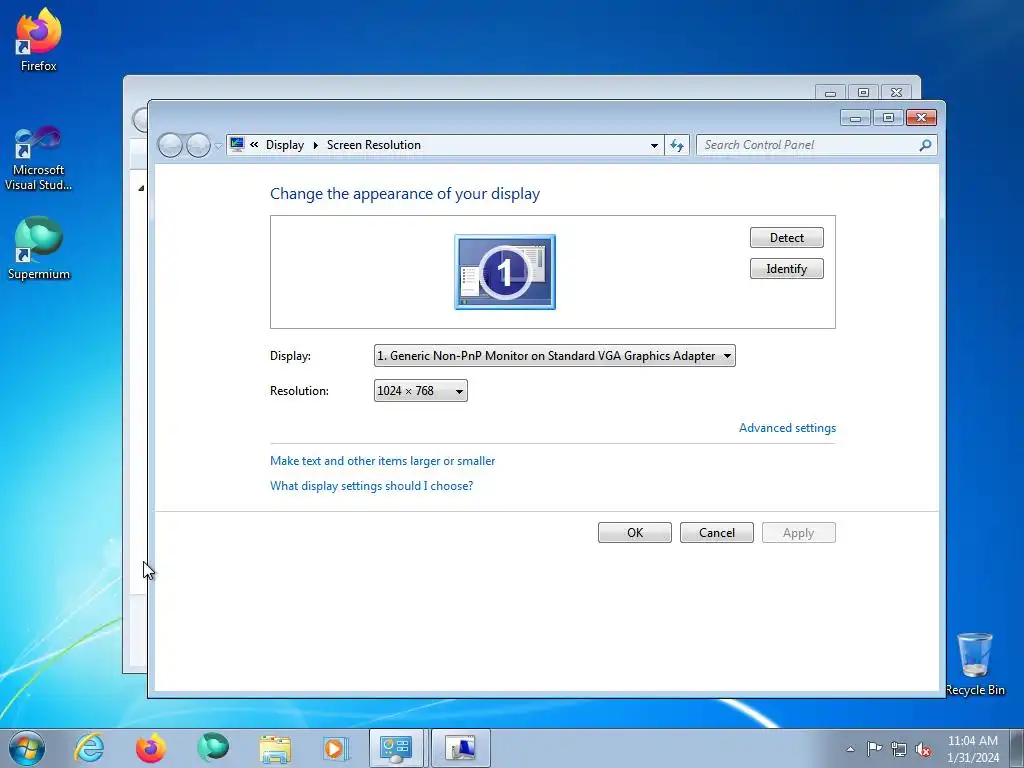Refresh the Screen Resolution page
Viewport: 1024px width, 768px height.
tap(677, 146)
